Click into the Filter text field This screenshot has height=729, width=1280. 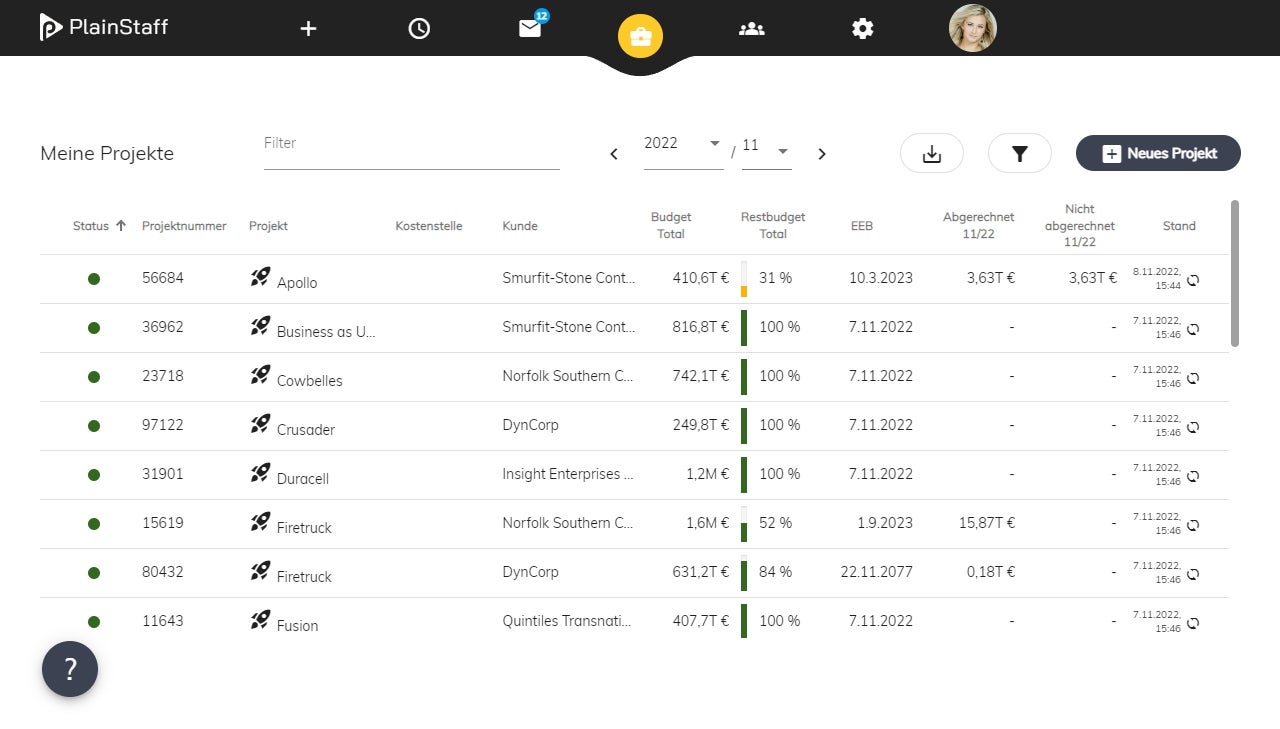tap(411, 152)
